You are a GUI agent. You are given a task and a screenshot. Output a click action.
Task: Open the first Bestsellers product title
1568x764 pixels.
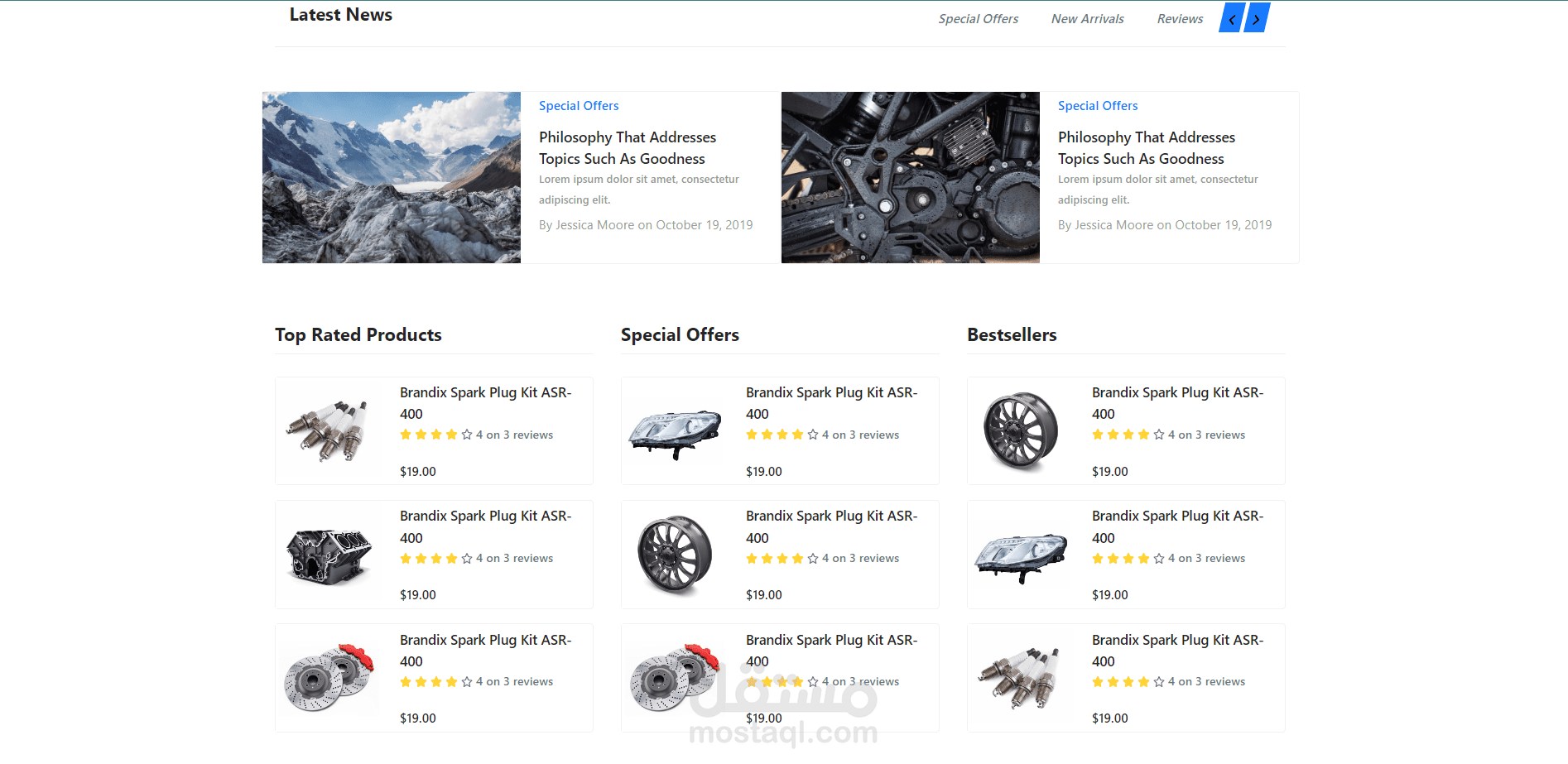tap(1176, 403)
